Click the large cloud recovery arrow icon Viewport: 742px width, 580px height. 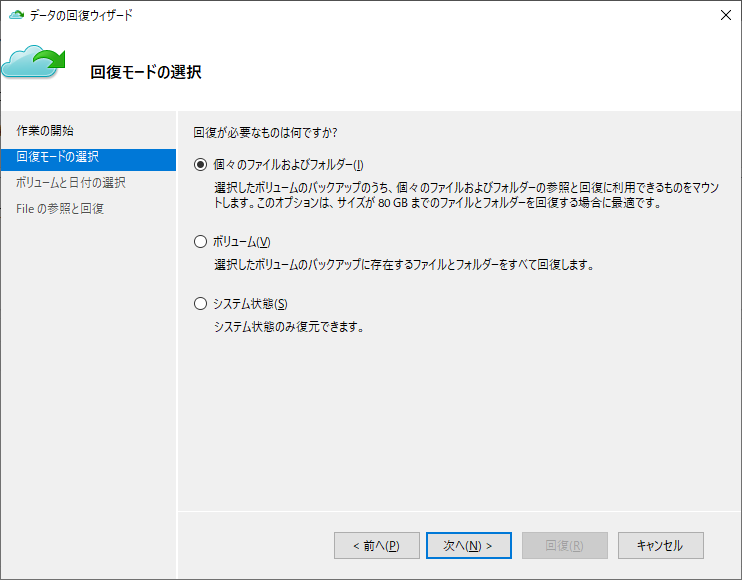[33, 62]
